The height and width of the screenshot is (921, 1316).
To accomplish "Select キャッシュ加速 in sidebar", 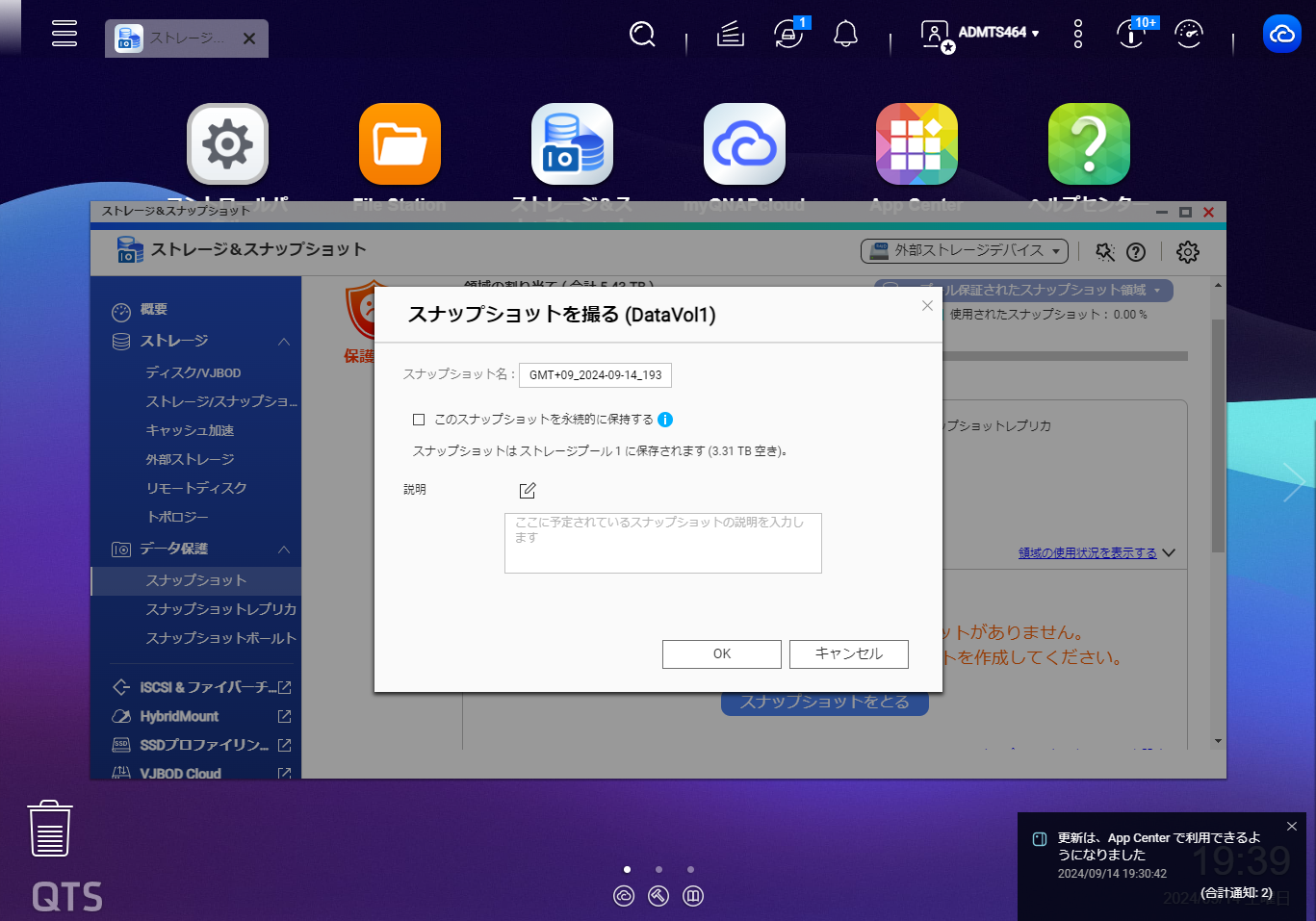I will click(x=190, y=430).
